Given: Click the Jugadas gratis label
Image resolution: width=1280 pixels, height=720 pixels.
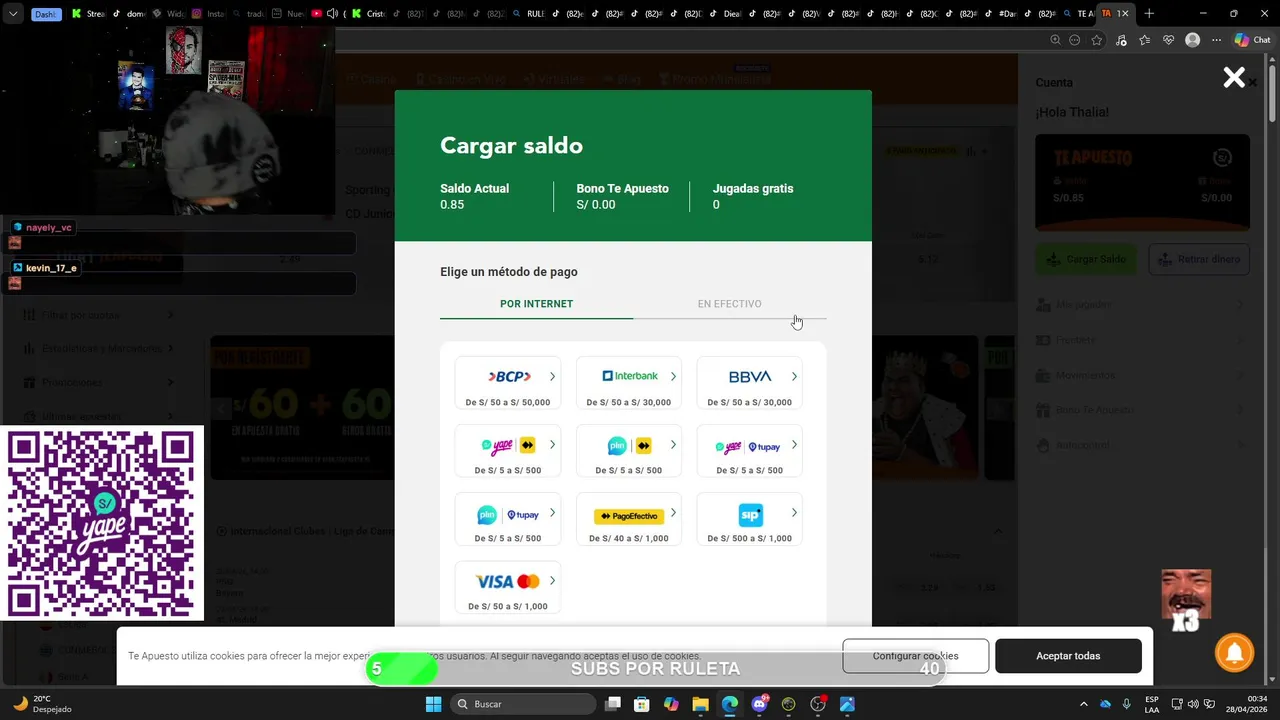Looking at the screenshot, I should pos(753,188).
